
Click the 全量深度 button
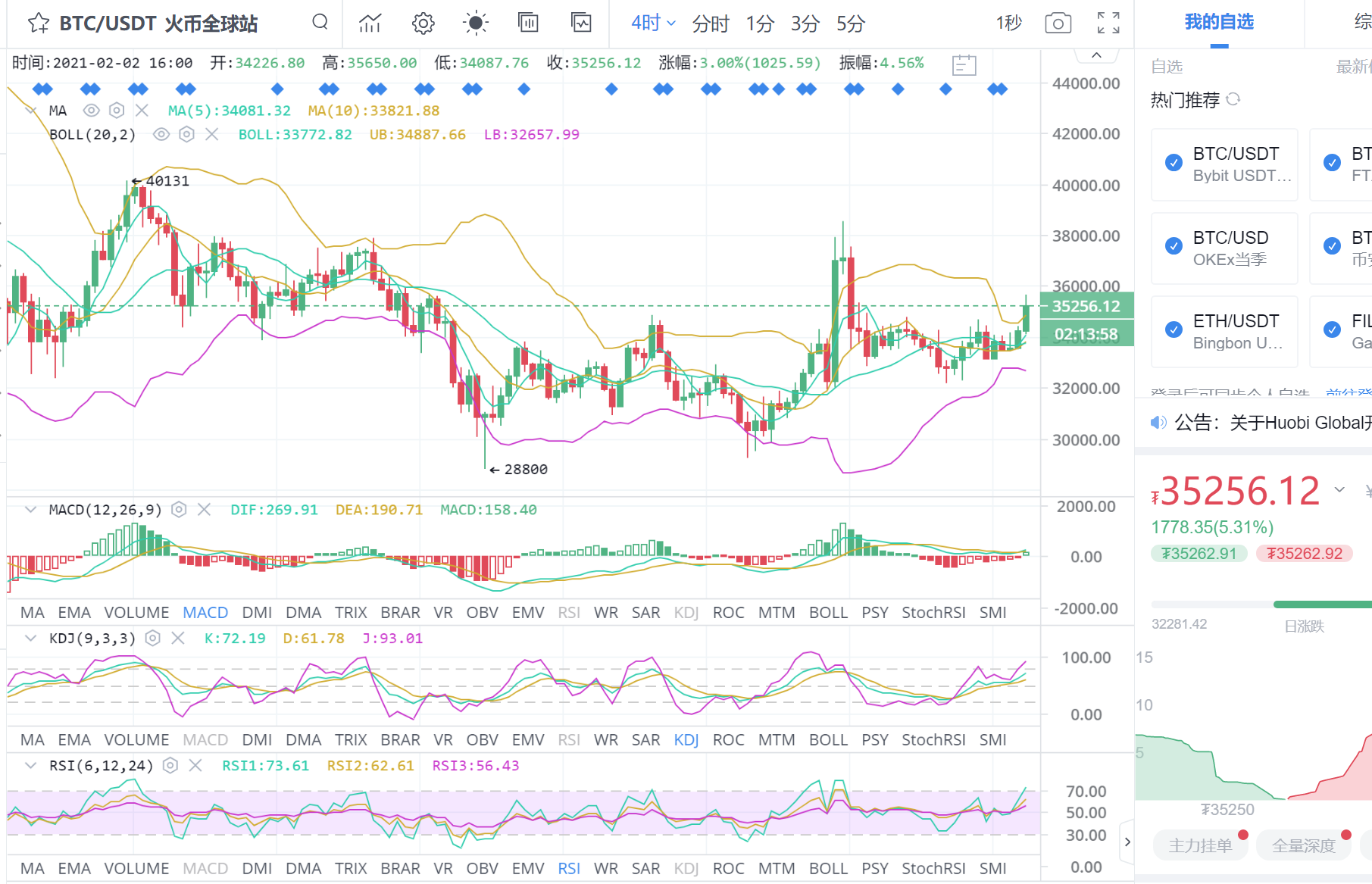pos(1303,845)
